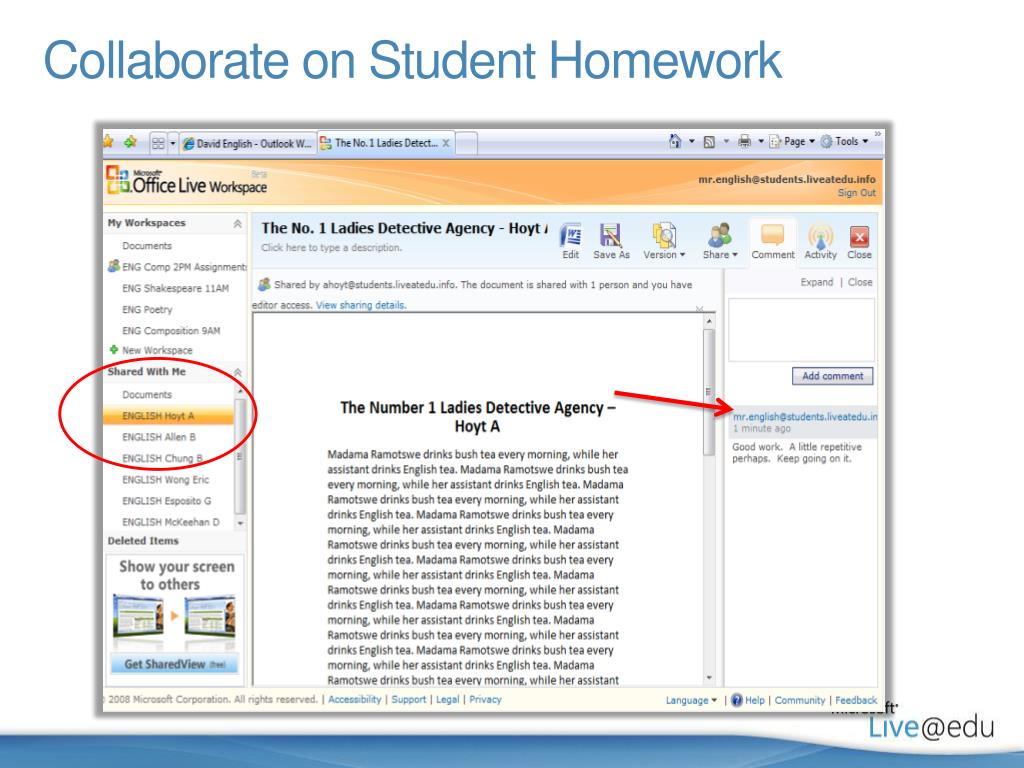Image resolution: width=1024 pixels, height=768 pixels.
Task: Click the browser Home icon
Action: (675, 141)
